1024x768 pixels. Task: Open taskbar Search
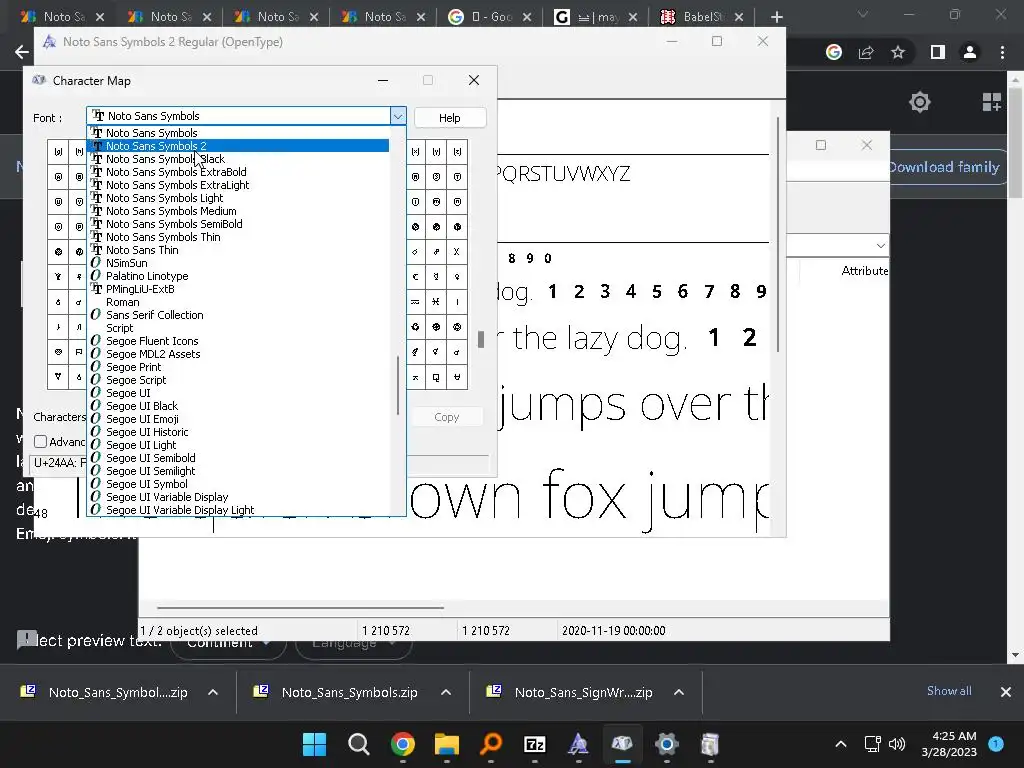[x=359, y=744]
